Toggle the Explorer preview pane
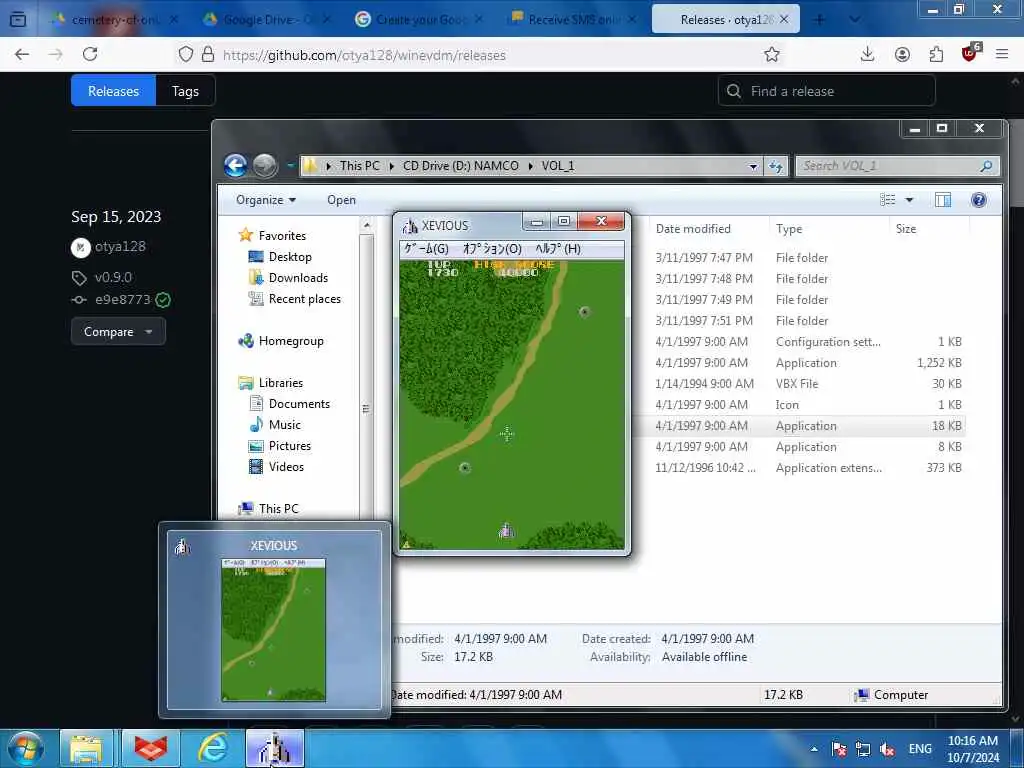1024x768 pixels. pos(942,200)
